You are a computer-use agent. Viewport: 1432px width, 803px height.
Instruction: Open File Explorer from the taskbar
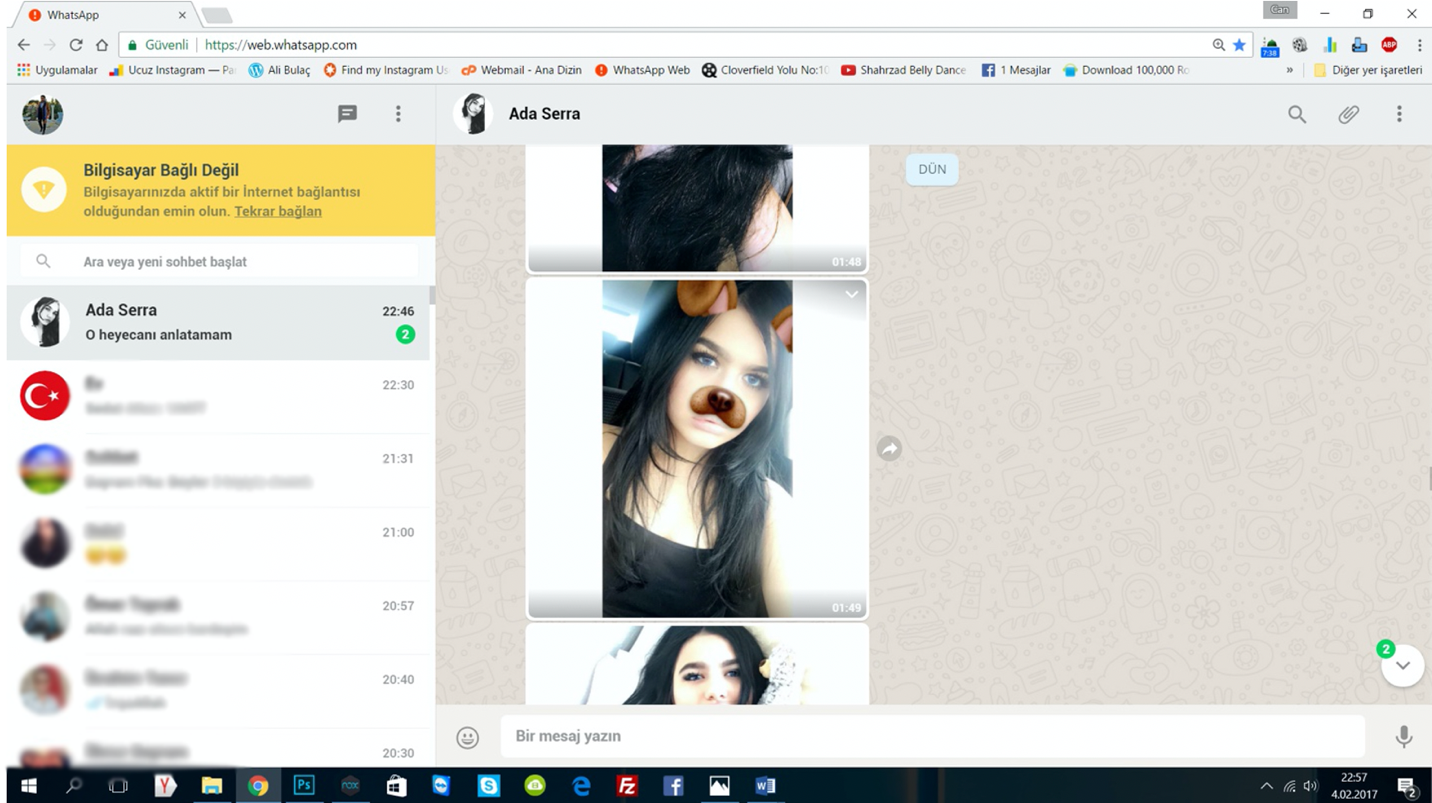[x=211, y=786]
